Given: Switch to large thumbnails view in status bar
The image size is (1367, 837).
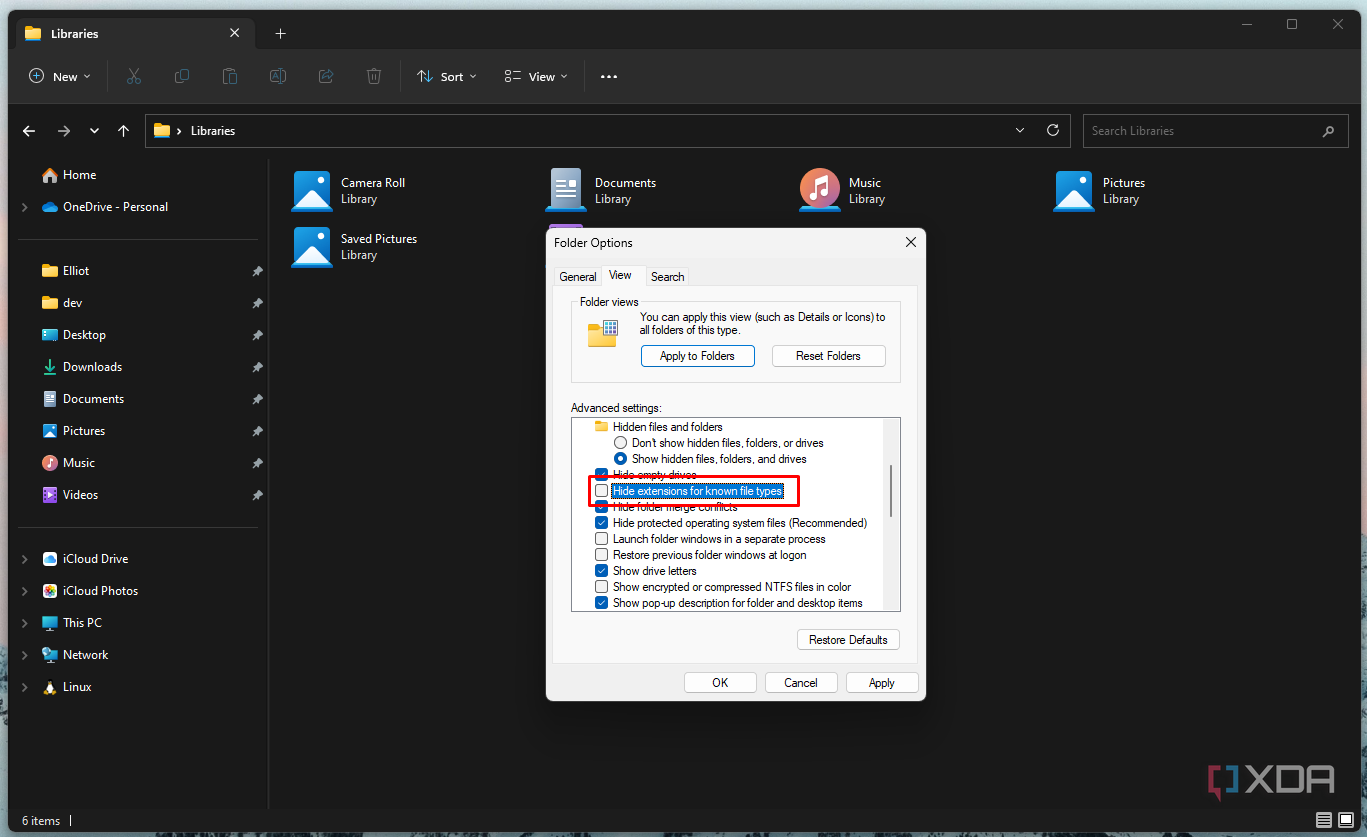Looking at the screenshot, I should (x=1346, y=820).
